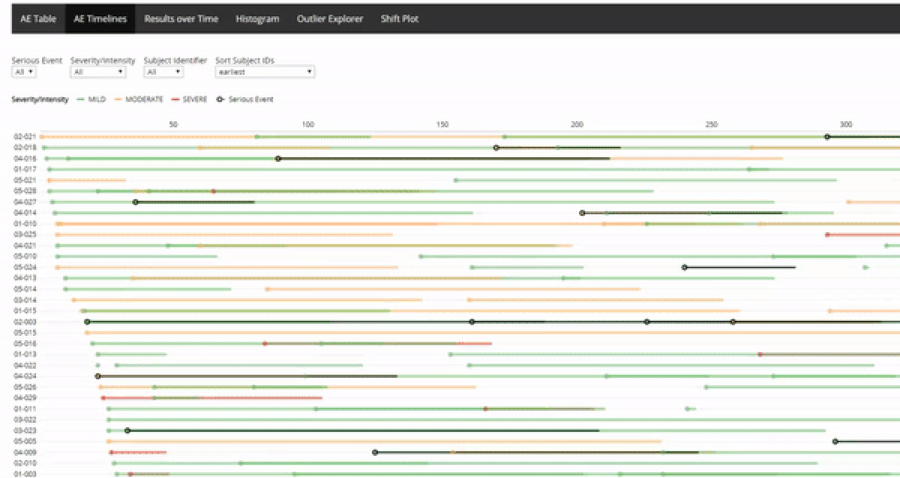Image resolution: width=900 pixels, height=478 pixels.
Task: Select subject ID 04-013
Action: pyautogui.click(x=25, y=278)
